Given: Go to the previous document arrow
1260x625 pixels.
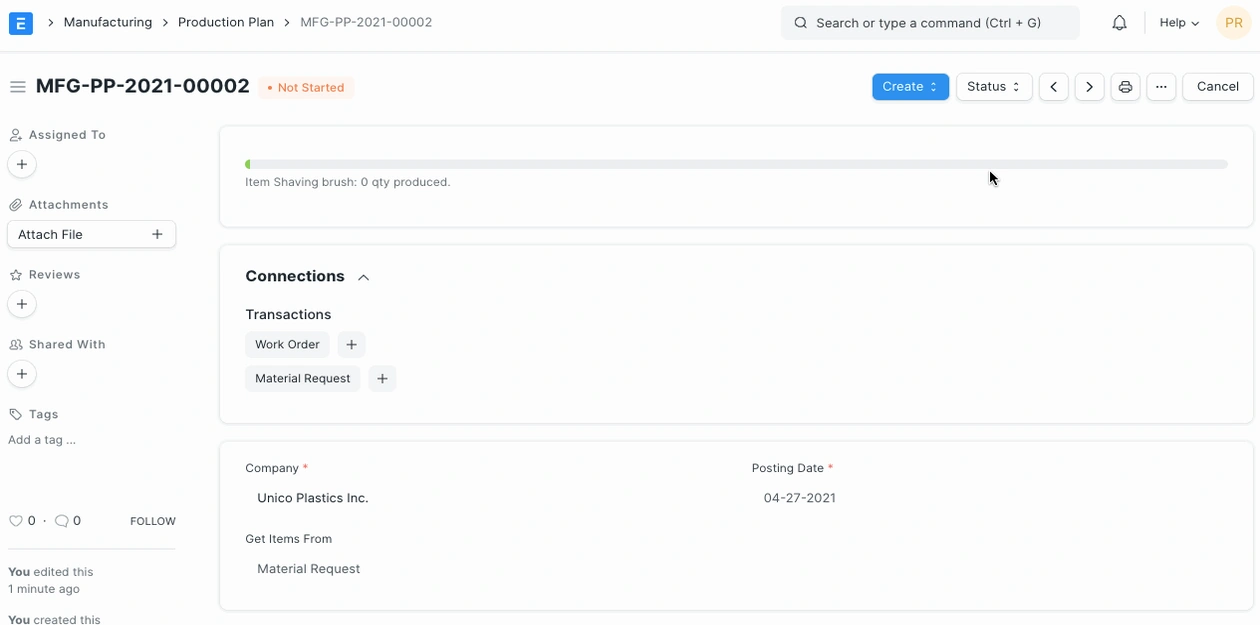Looking at the screenshot, I should (x=1053, y=87).
